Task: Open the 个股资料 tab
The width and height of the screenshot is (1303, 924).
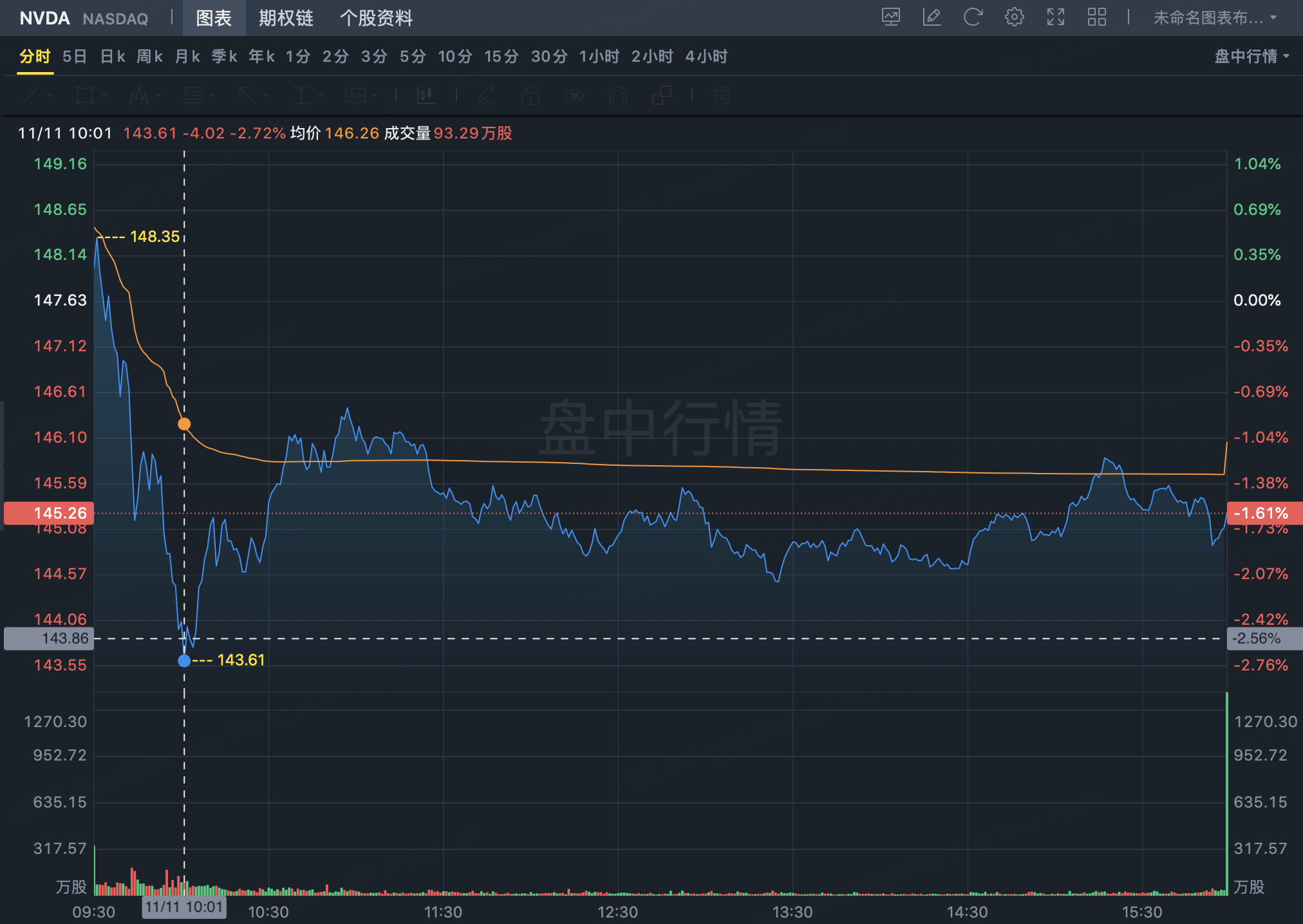Action: (376, 18)
